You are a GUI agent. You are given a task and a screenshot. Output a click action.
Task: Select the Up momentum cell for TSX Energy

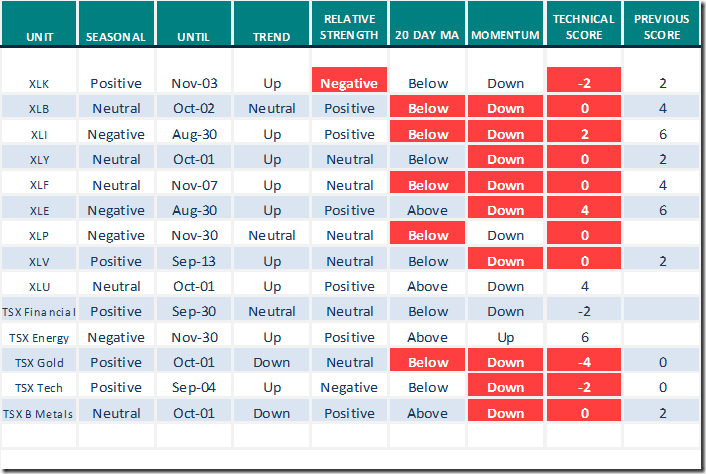[x=506, y=337]
